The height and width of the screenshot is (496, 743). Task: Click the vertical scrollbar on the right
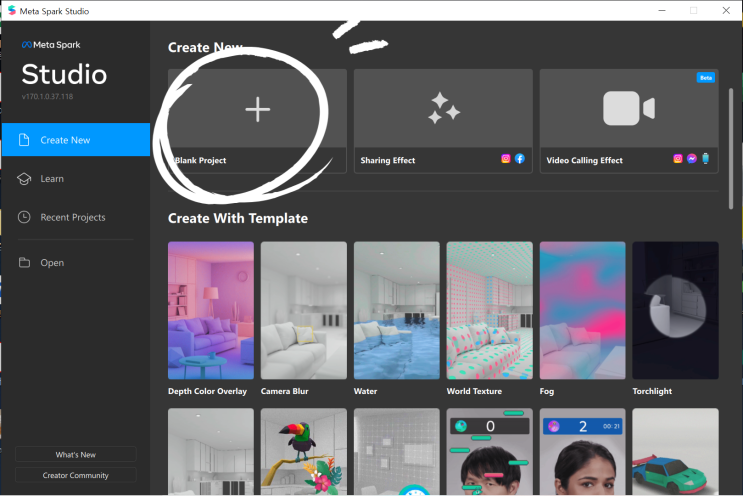(730, 150)
